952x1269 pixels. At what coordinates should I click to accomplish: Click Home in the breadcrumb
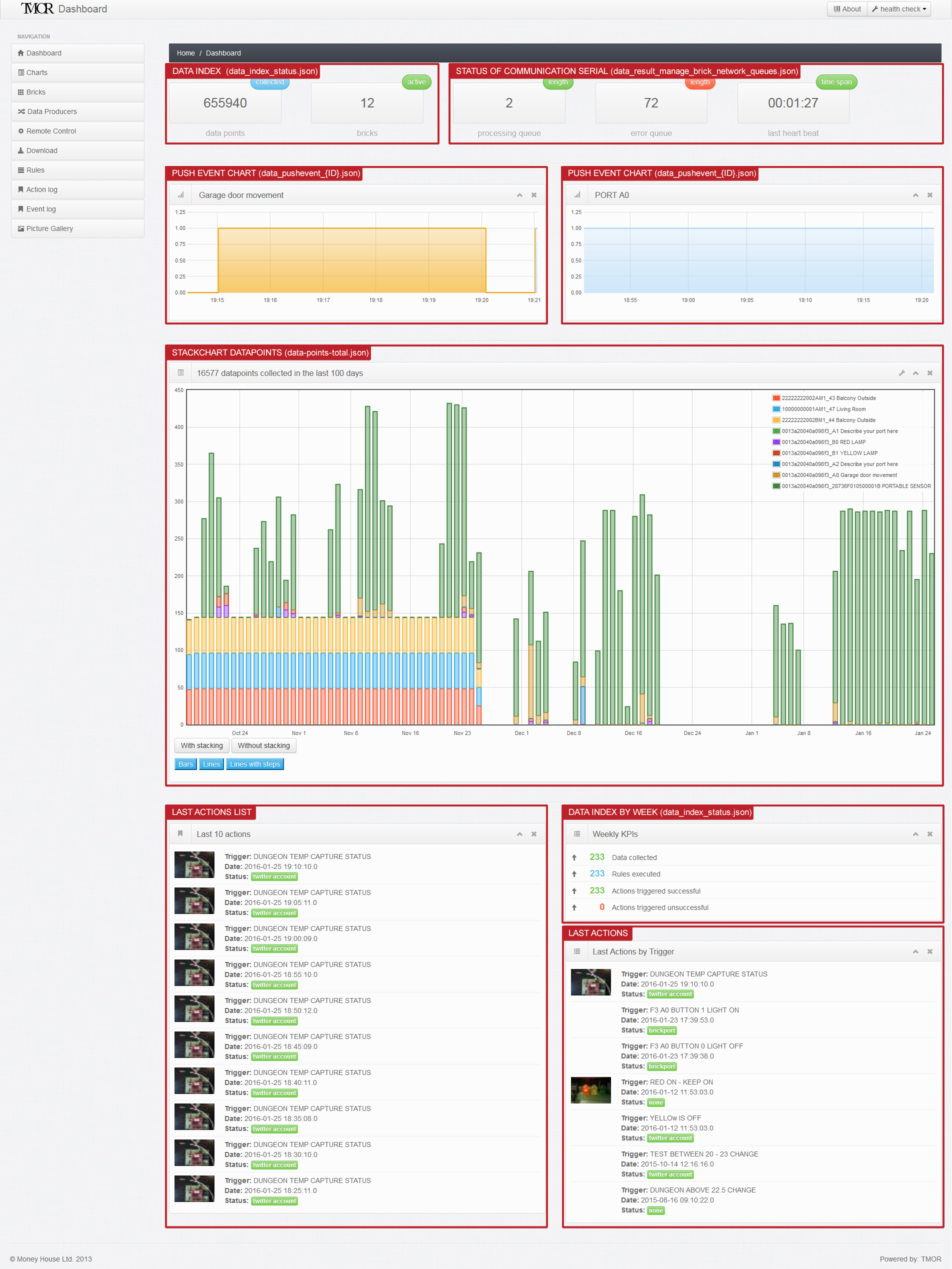pyautogui.click(x=185, y=53)
